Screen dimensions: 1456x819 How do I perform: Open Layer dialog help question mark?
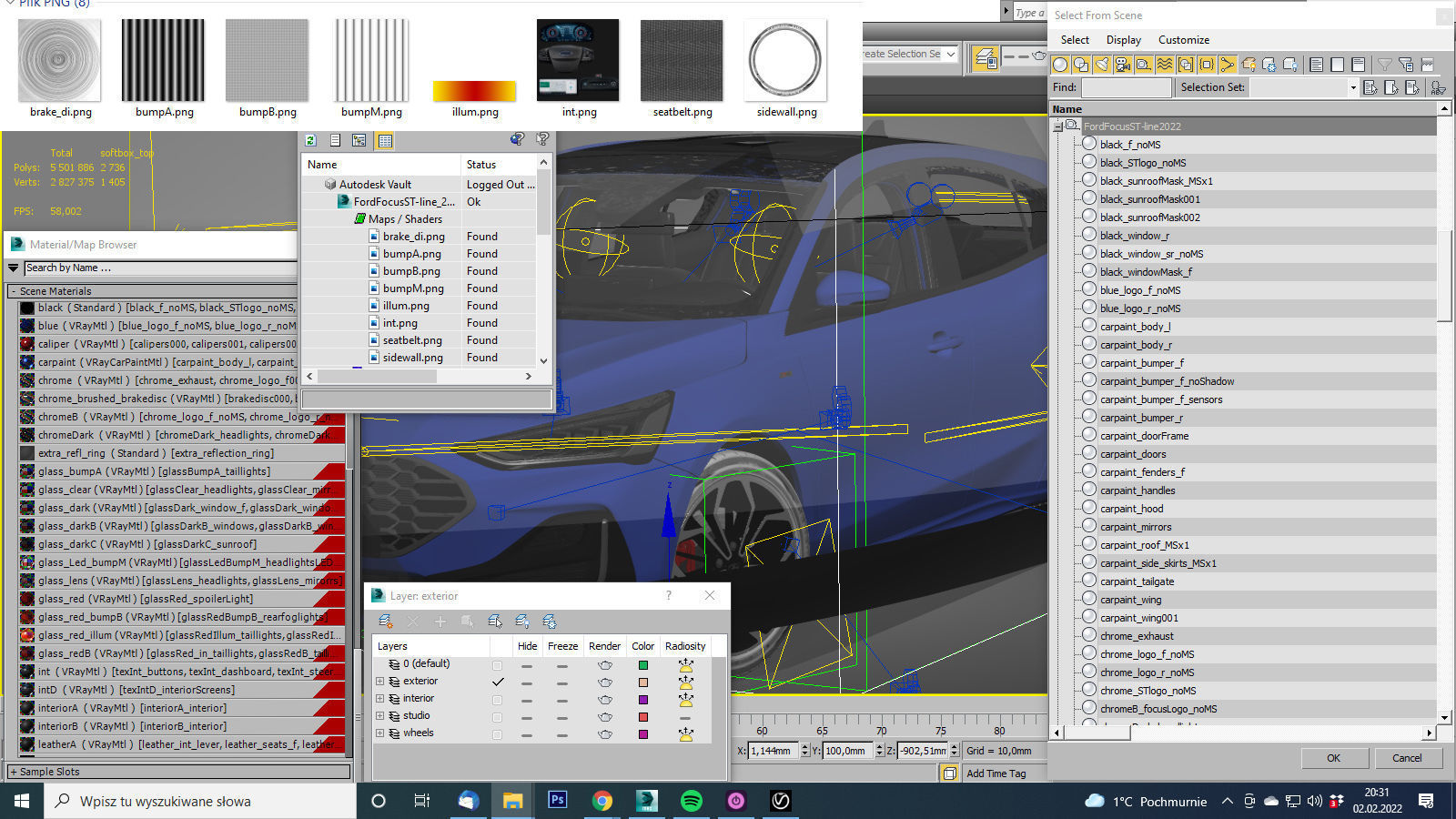coord(669,595)
